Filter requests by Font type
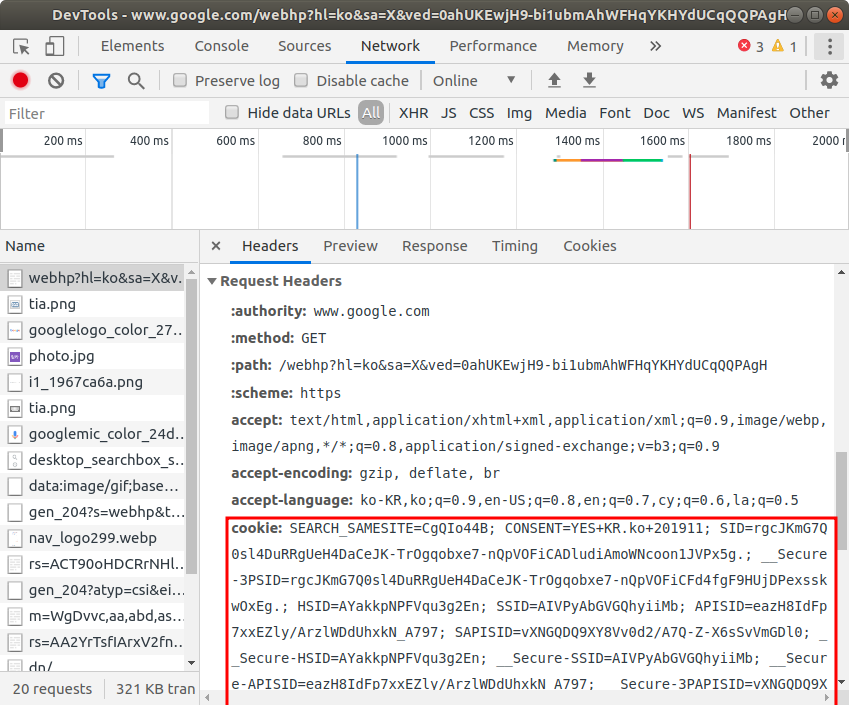Screen dimensions: 849x705 (x=615, y=113)
